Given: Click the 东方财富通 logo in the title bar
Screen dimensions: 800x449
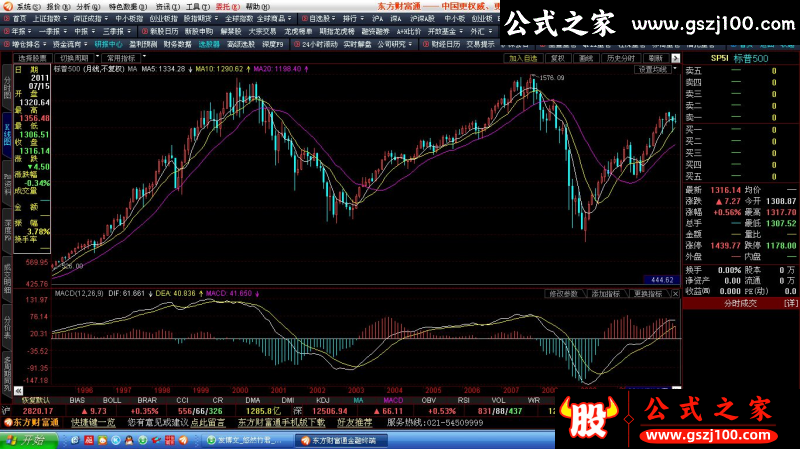Looking at the screenshot, I should (7, 6).
